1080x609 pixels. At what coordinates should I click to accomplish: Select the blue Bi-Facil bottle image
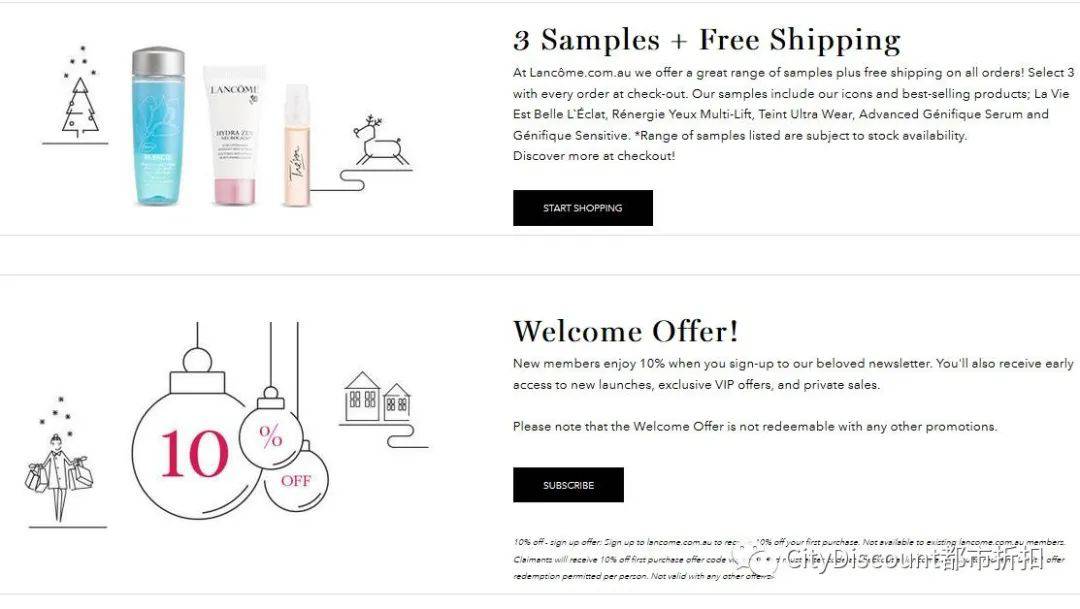point(158,126)
